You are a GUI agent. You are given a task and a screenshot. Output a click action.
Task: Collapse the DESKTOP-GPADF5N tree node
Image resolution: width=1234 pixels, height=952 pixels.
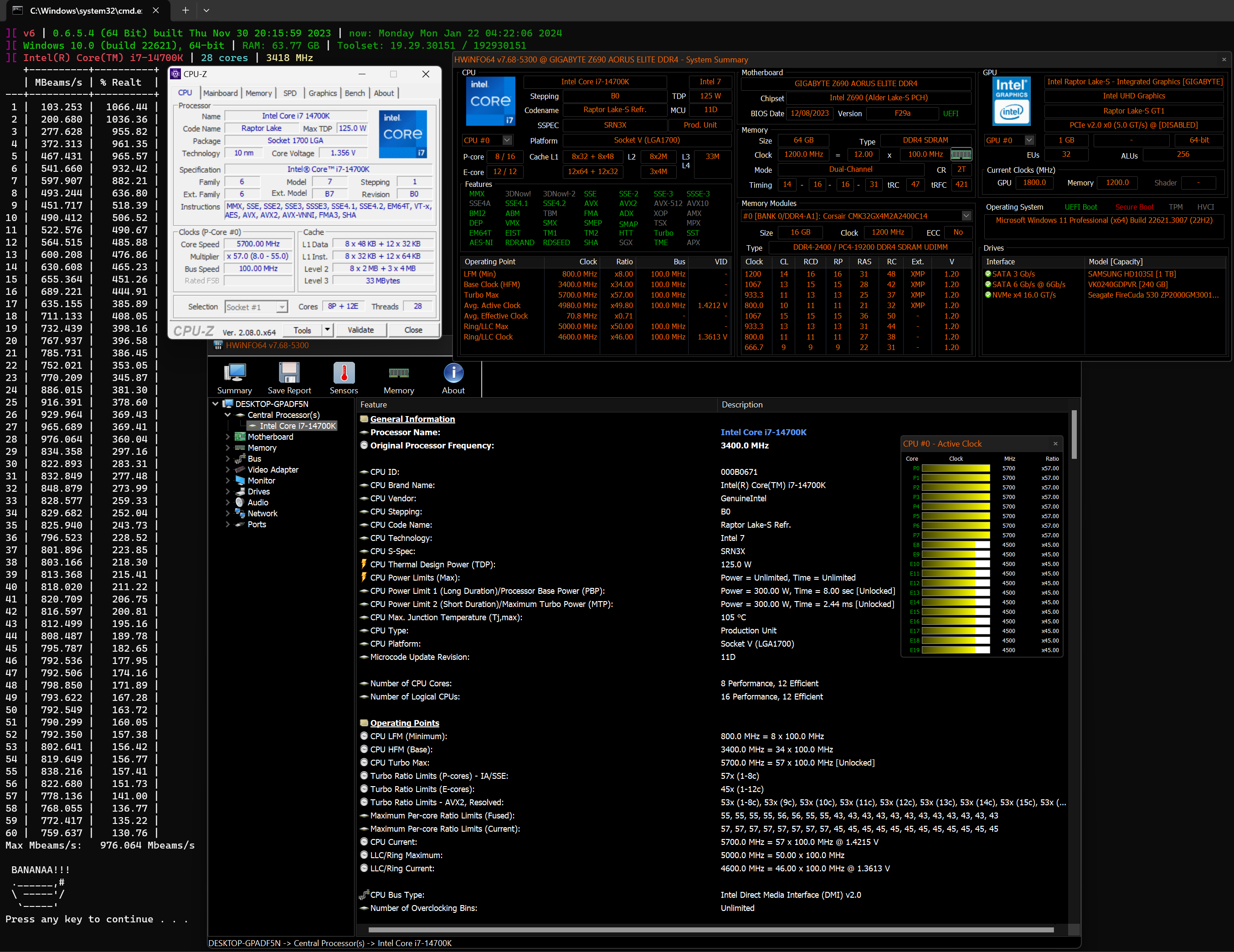pyautogui.click(x=215, y=404)
